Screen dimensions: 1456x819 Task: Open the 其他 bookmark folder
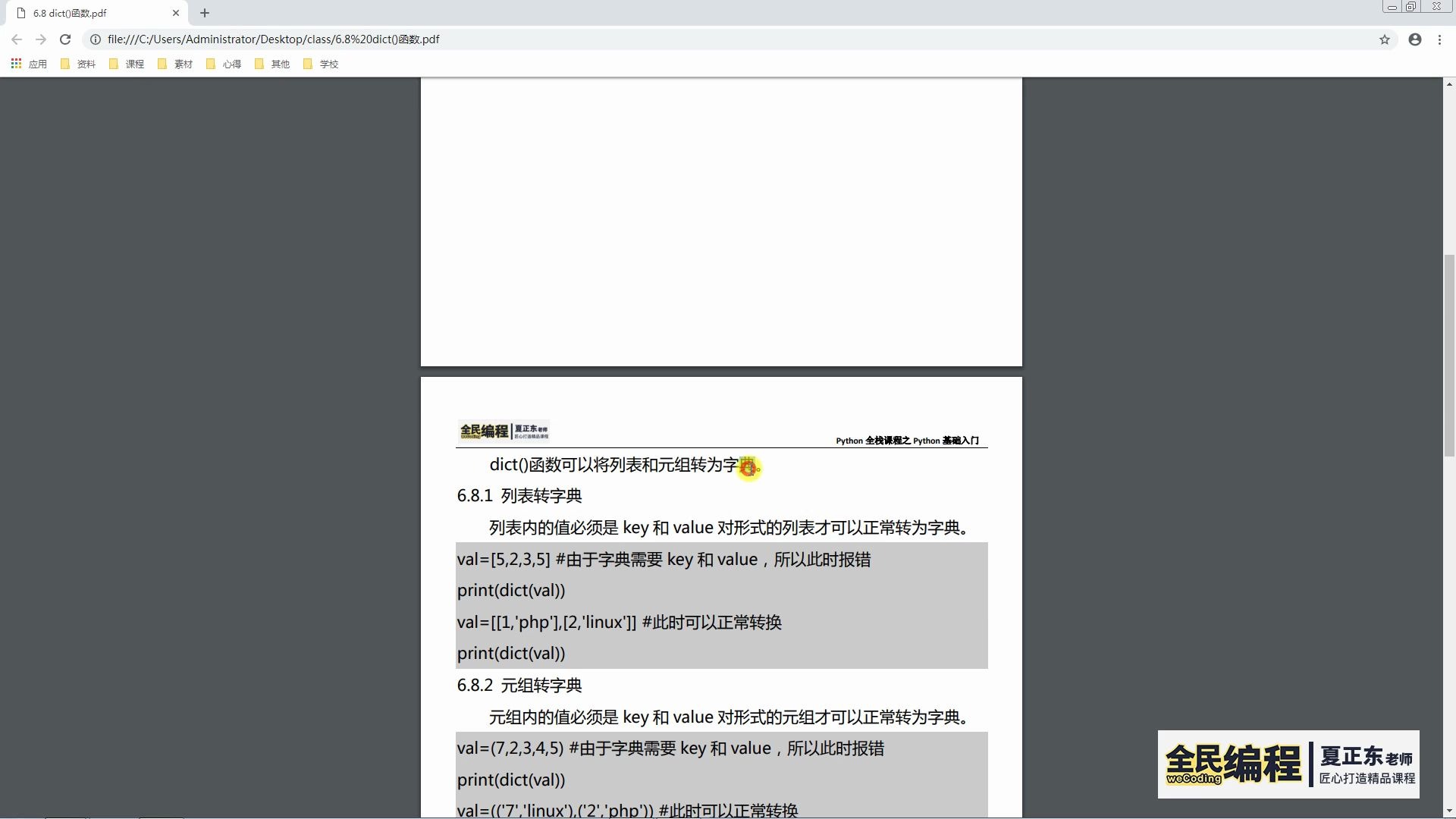coord(272,64)
